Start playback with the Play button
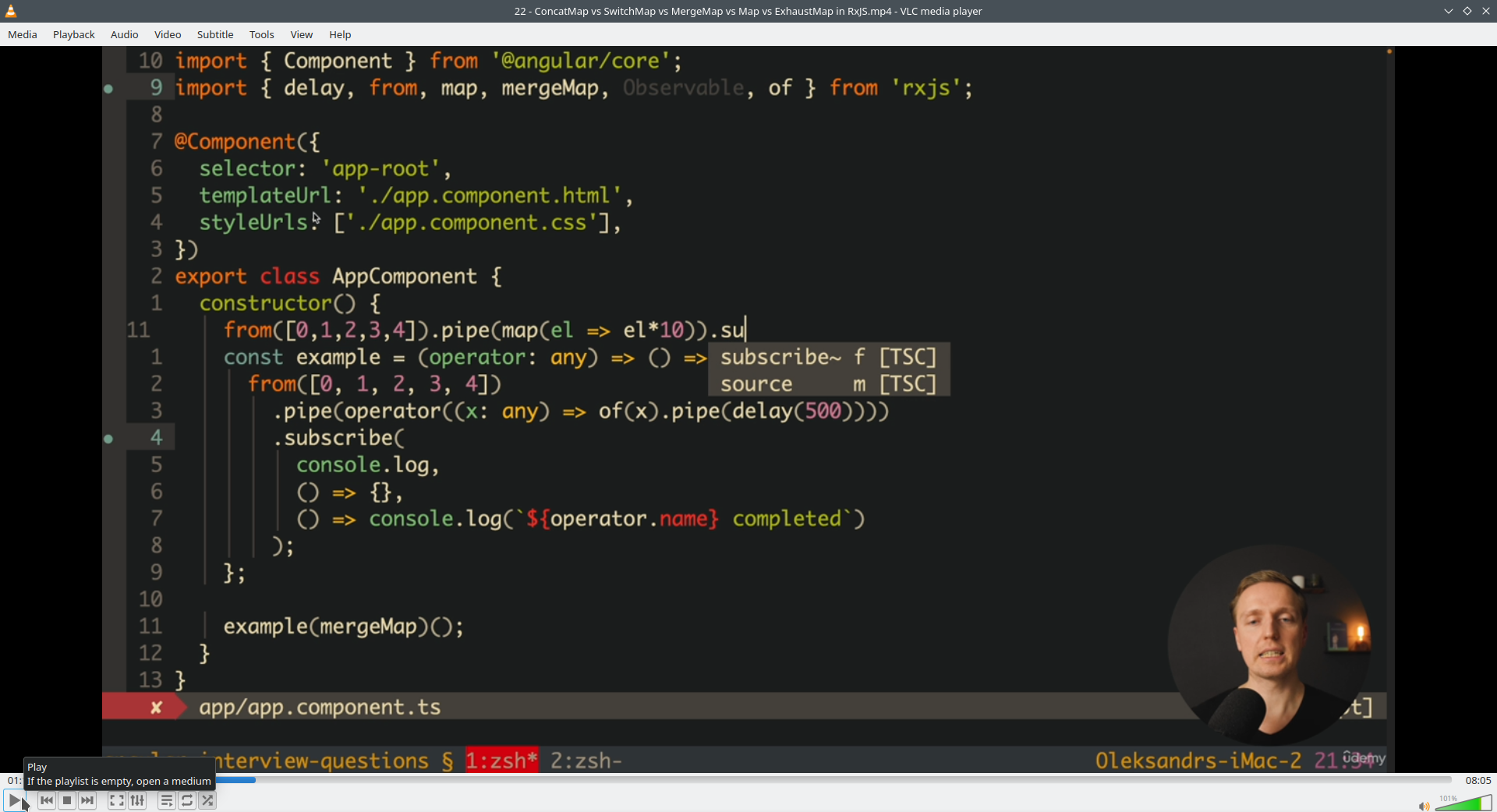Screen dimensions: 1497x812 [14, 800]
